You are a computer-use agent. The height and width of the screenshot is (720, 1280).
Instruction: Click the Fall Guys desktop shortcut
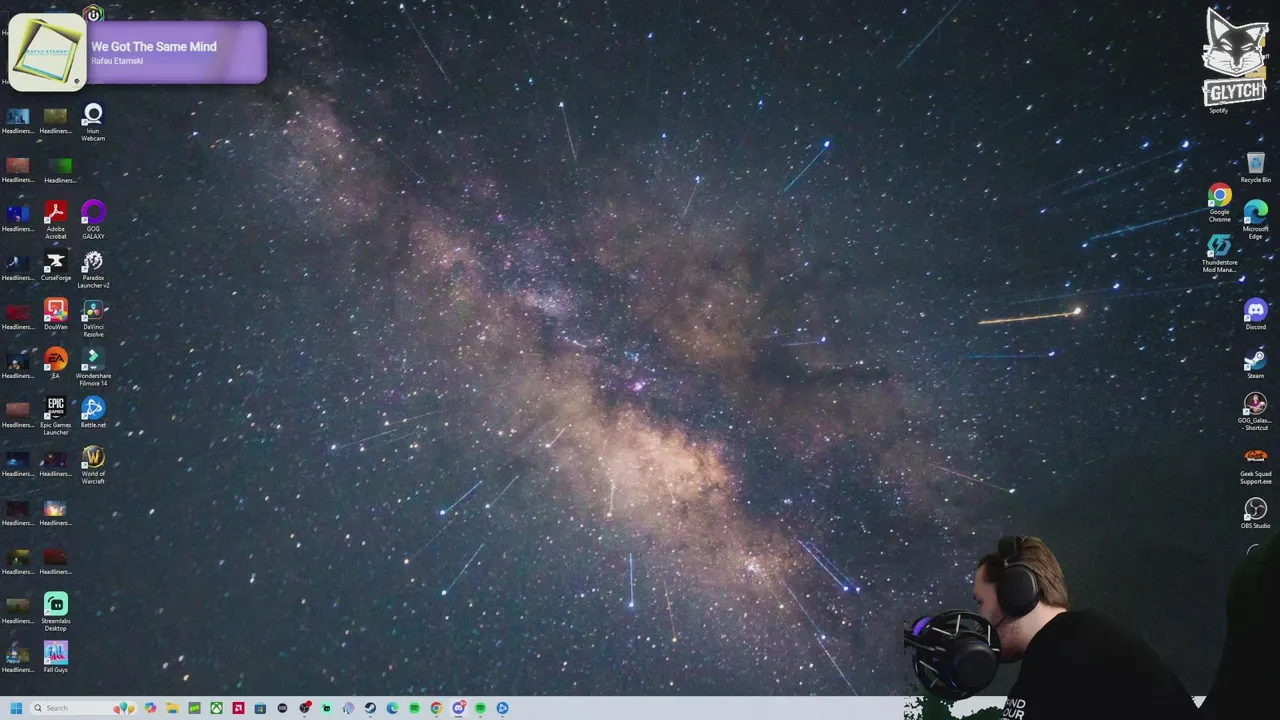coord(55,658)
